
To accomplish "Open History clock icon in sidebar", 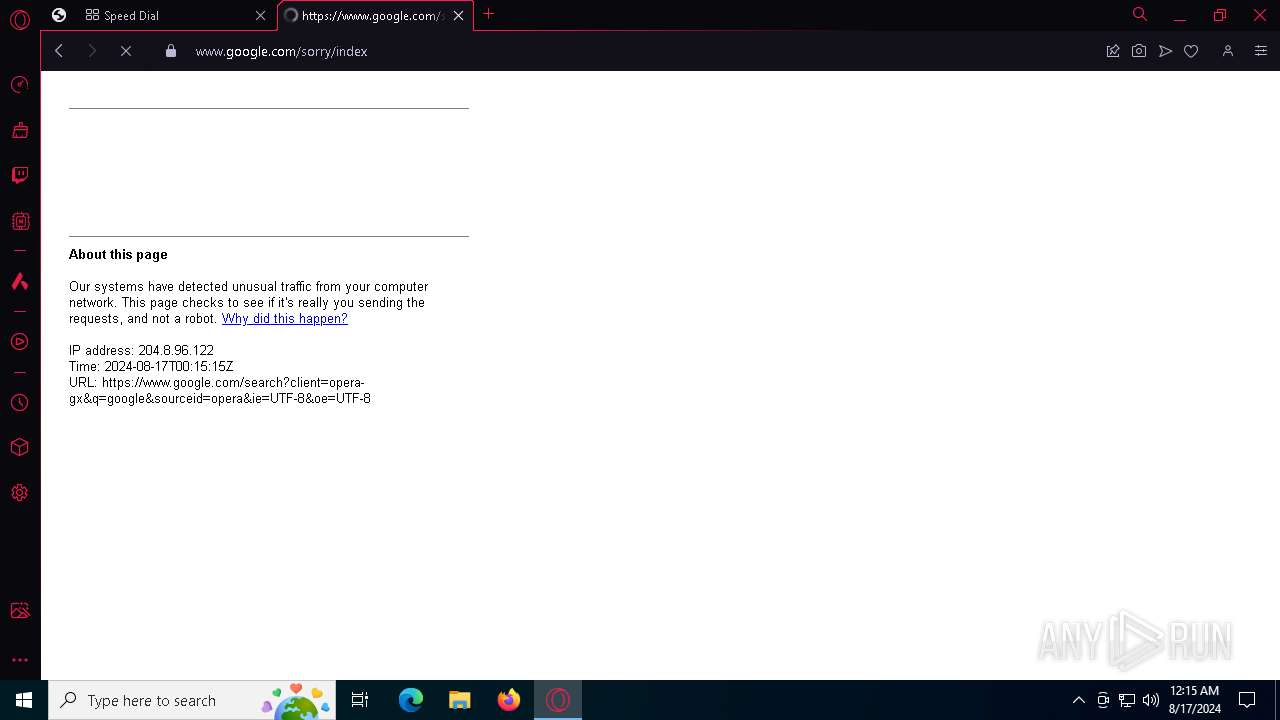I will tap(19, 402).
